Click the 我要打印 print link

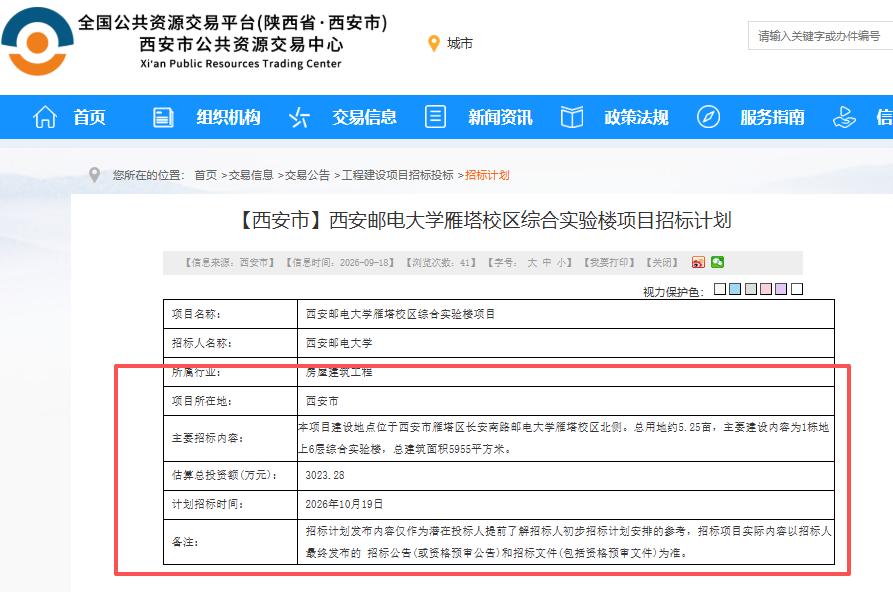point(609,263)
